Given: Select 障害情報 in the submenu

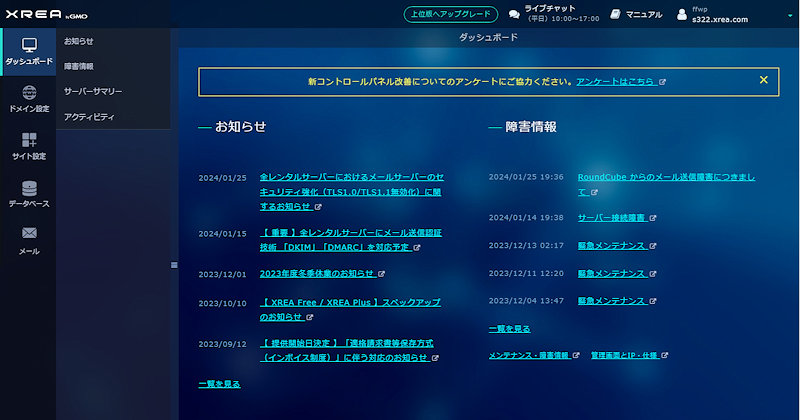Looking at the screenshot, I should coord(78,66).
